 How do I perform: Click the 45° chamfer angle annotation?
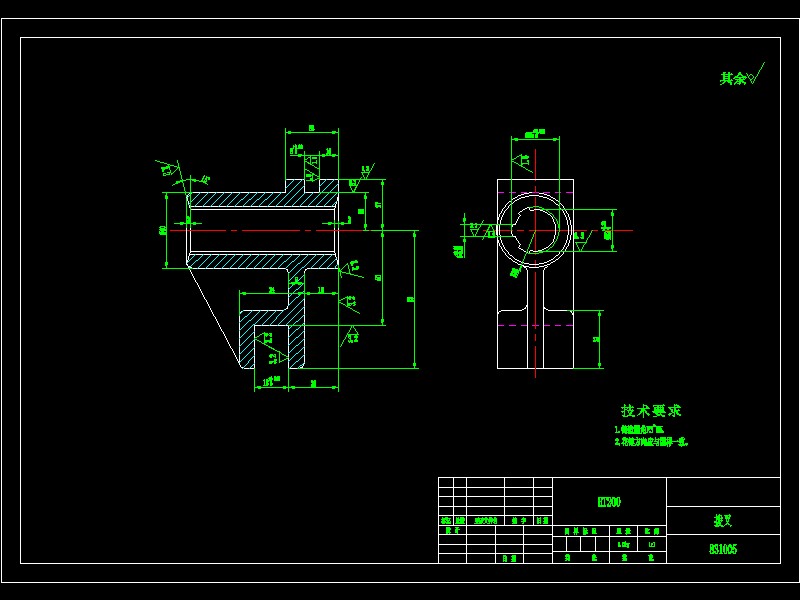(205, 179)
